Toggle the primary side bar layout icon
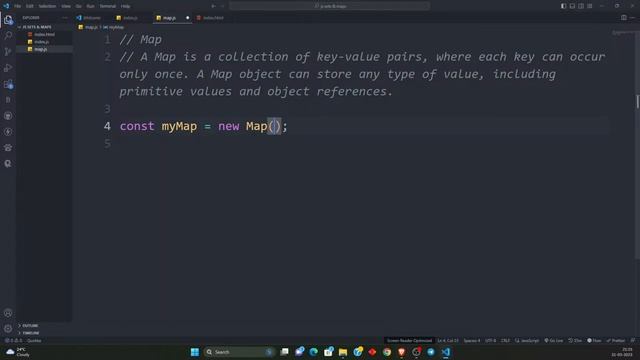 563,6
